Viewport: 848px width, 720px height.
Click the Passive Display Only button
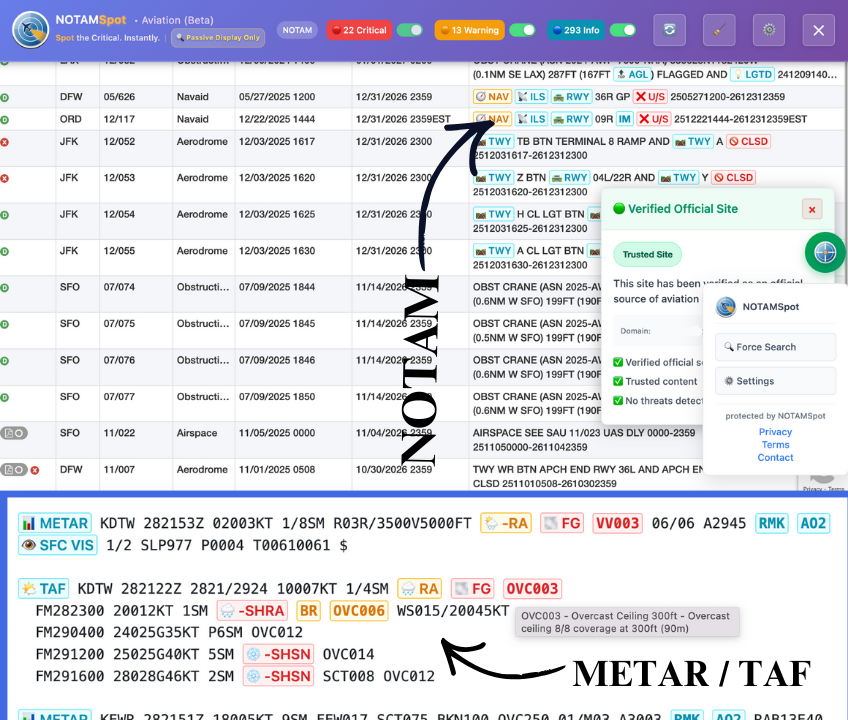coord(217,38)
